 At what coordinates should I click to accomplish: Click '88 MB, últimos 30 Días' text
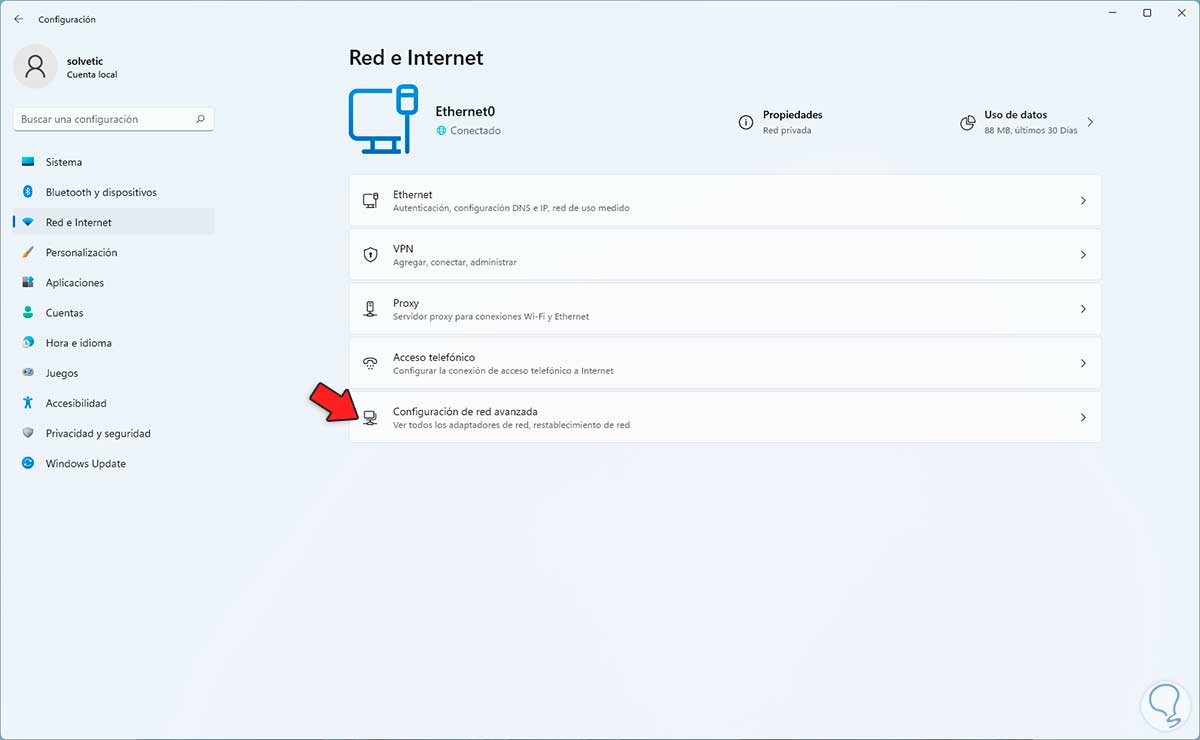1031,131
